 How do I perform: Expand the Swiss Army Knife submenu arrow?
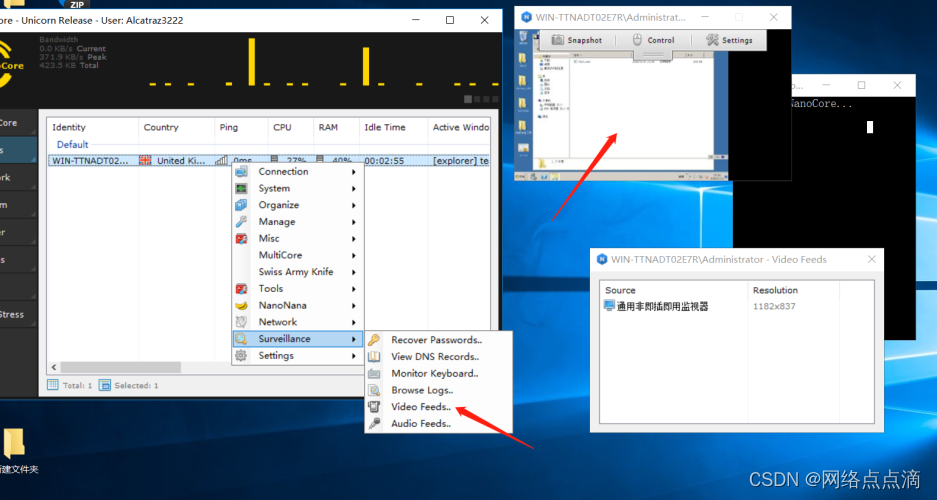[x=354, y=272]
